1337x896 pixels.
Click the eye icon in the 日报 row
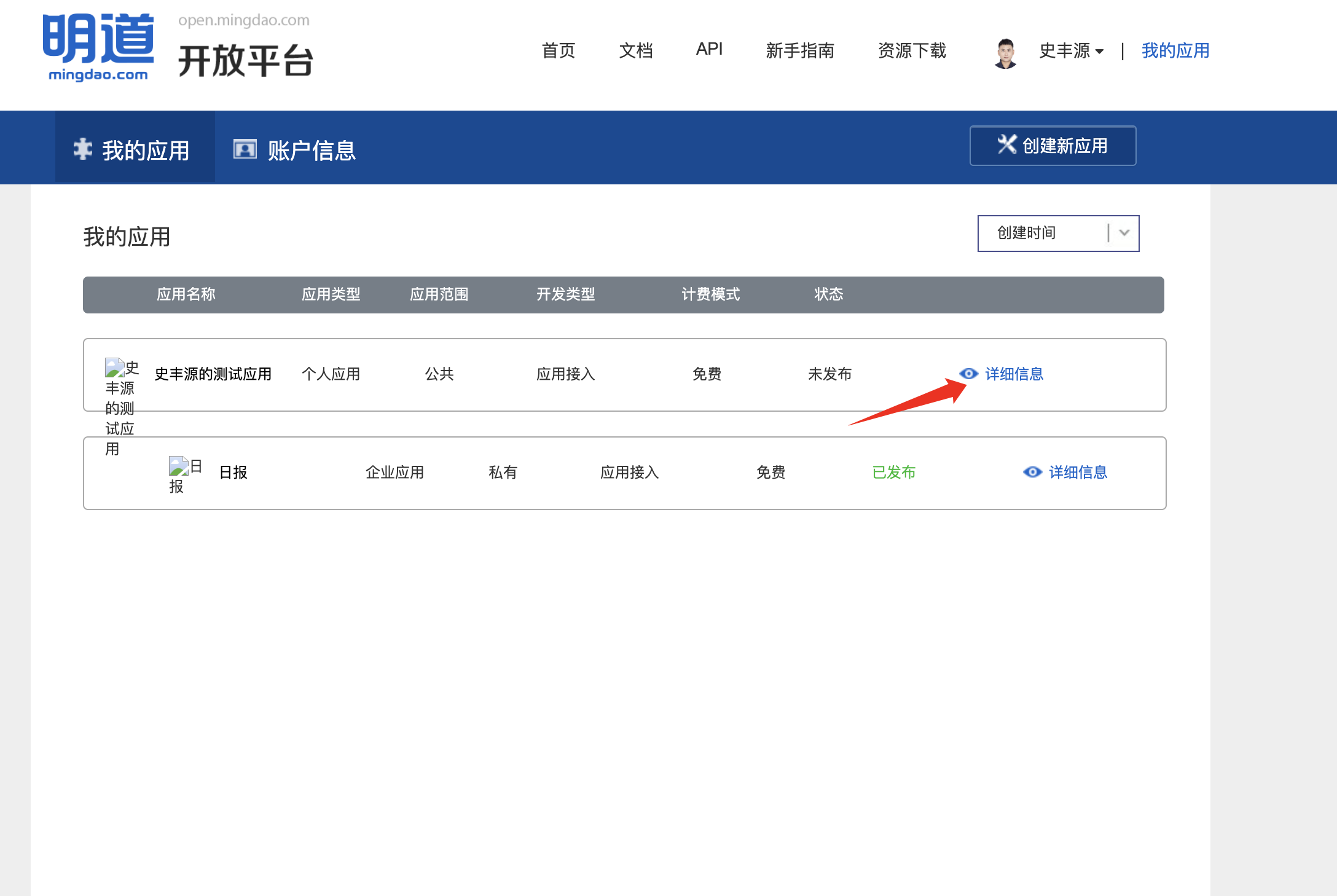pyautogui.click(x=1032, y=472)
